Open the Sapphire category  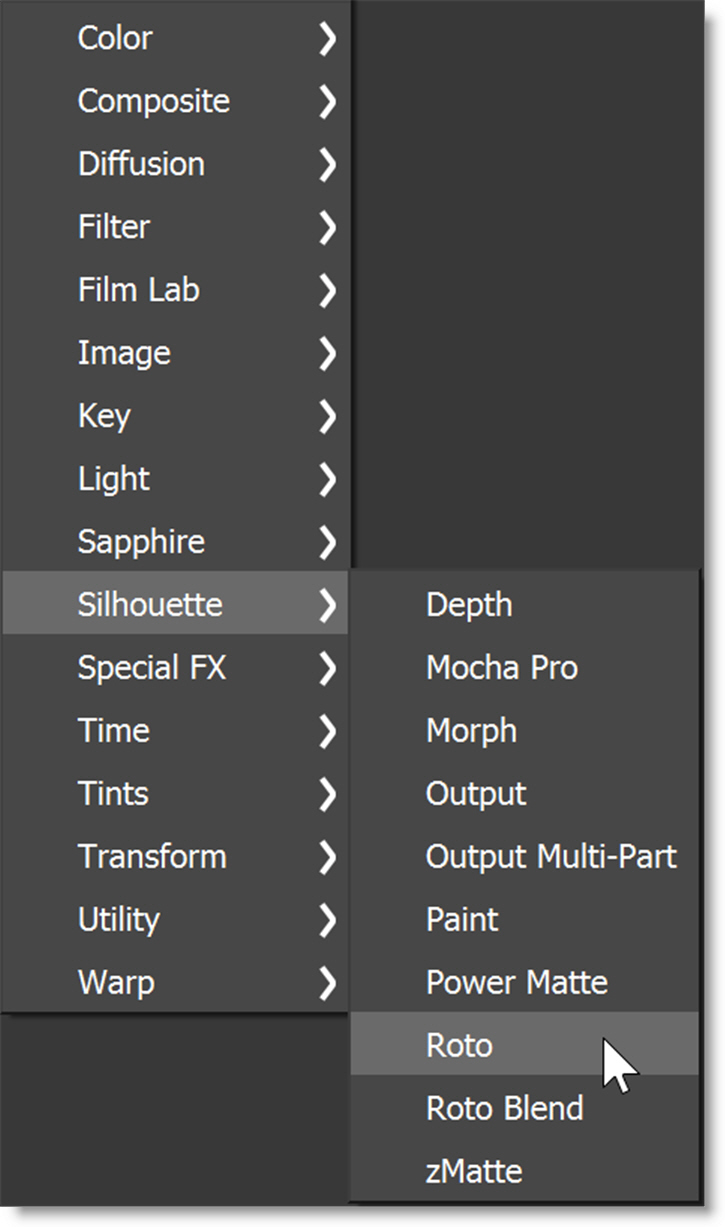point(141,542)
